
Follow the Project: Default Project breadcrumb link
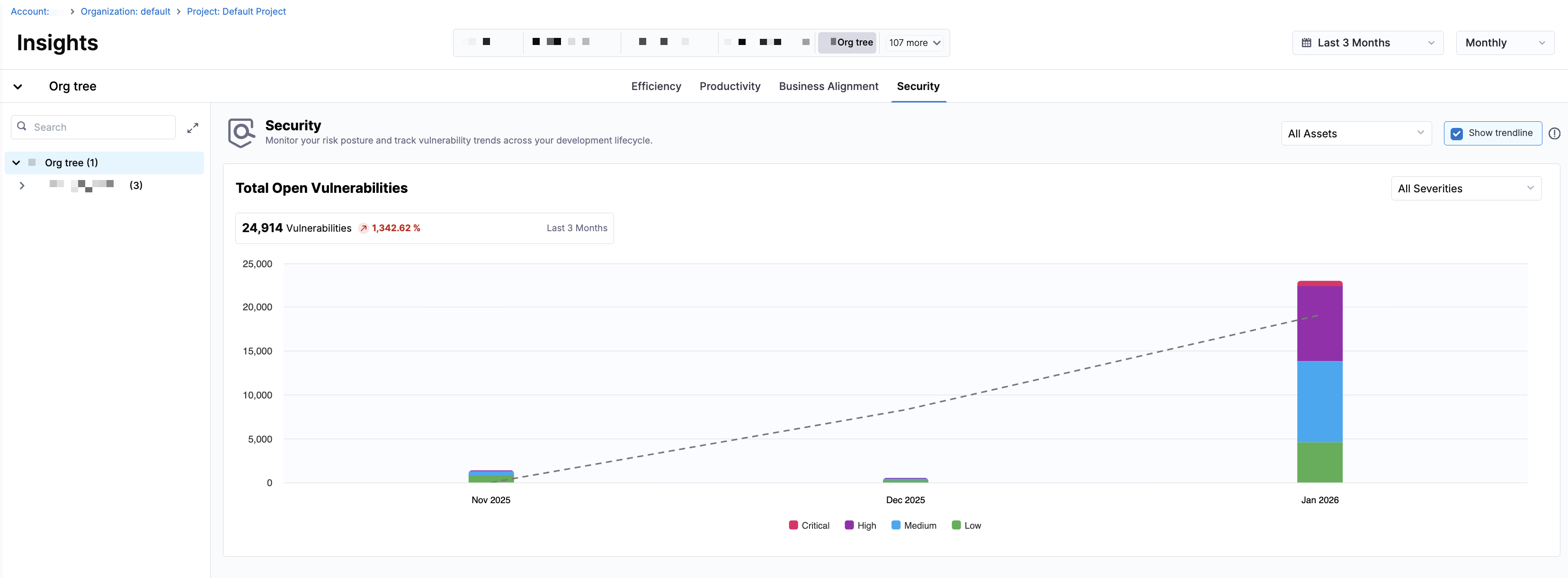(236, 11)
